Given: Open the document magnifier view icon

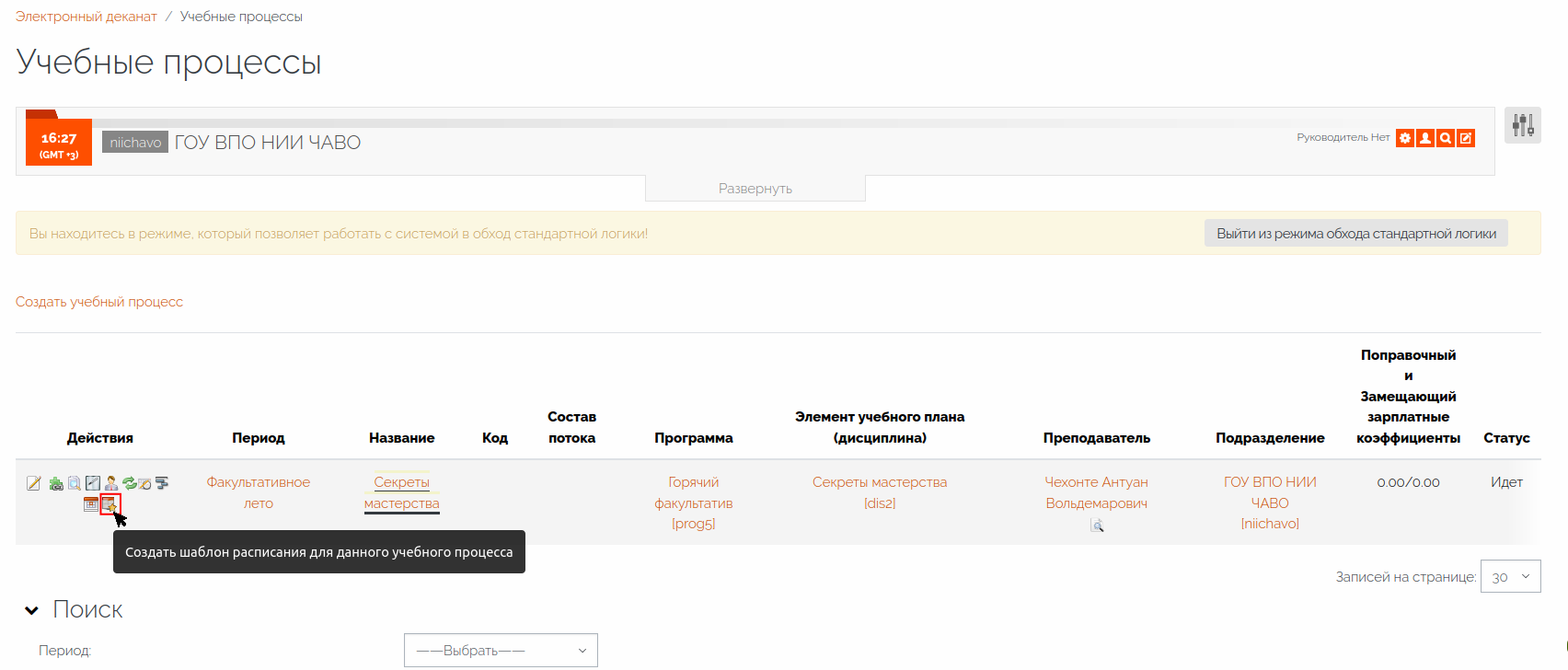Looking at the screenshot, I should [x=75, y=483].
